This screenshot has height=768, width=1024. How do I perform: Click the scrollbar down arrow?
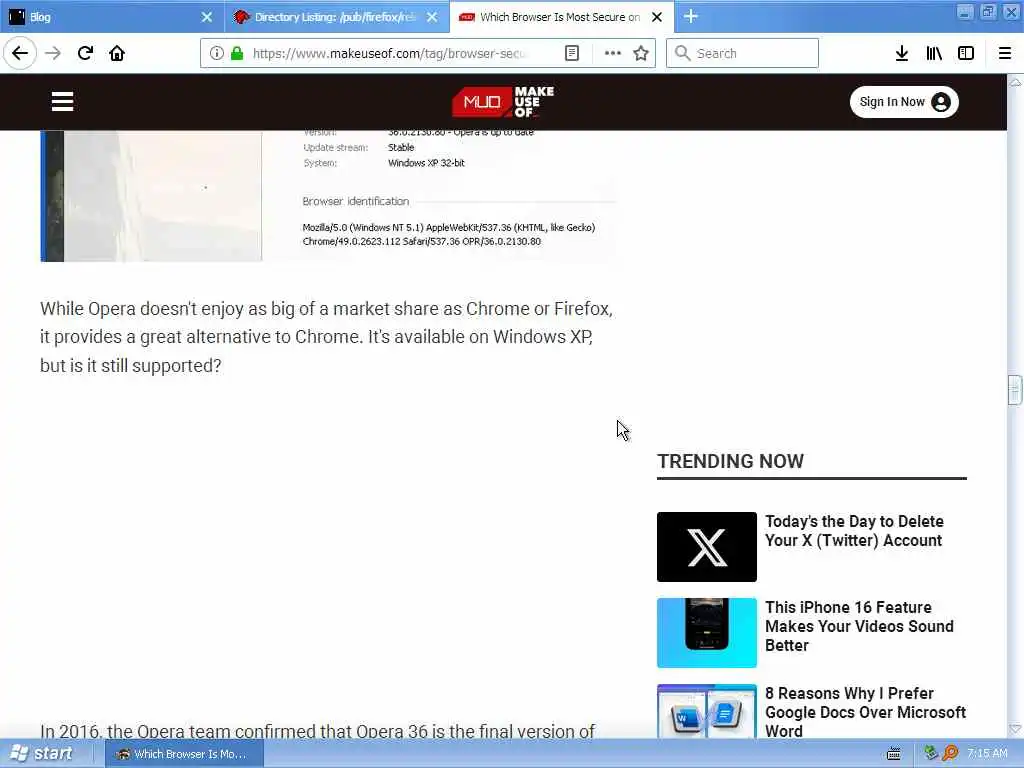point(1015,729)
